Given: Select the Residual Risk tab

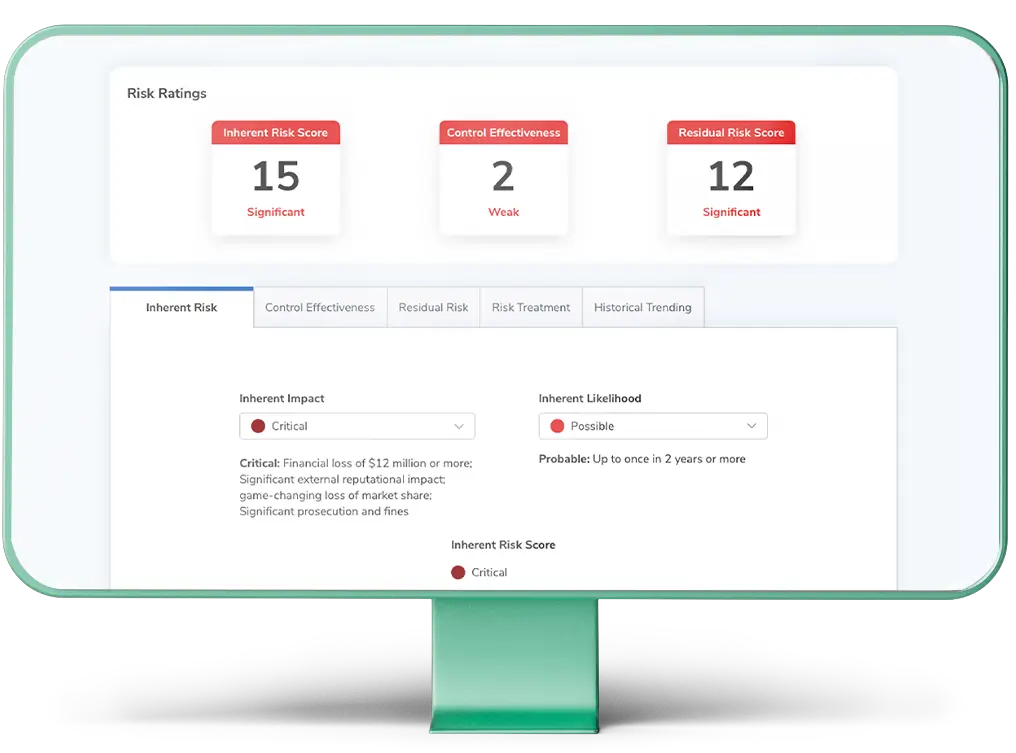Looking at the screenshot, I should (x=433, y=307).
